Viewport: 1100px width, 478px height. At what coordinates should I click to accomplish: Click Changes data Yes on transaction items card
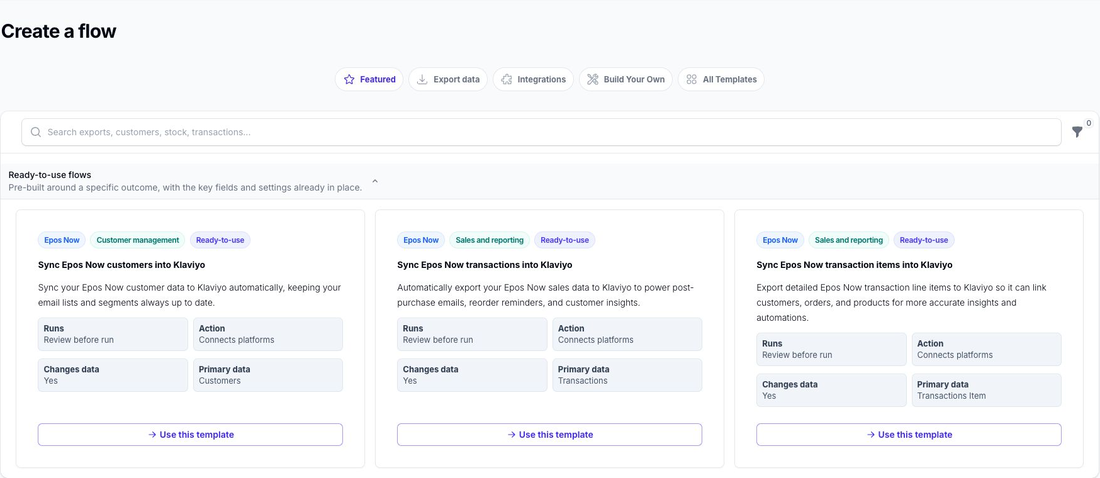[x=831, y=390]
